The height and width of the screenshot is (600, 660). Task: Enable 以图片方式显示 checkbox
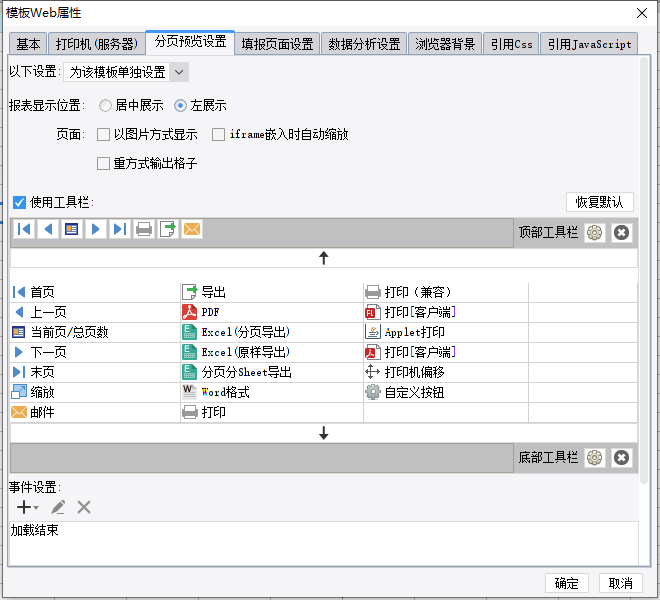(x=103, y=135)
